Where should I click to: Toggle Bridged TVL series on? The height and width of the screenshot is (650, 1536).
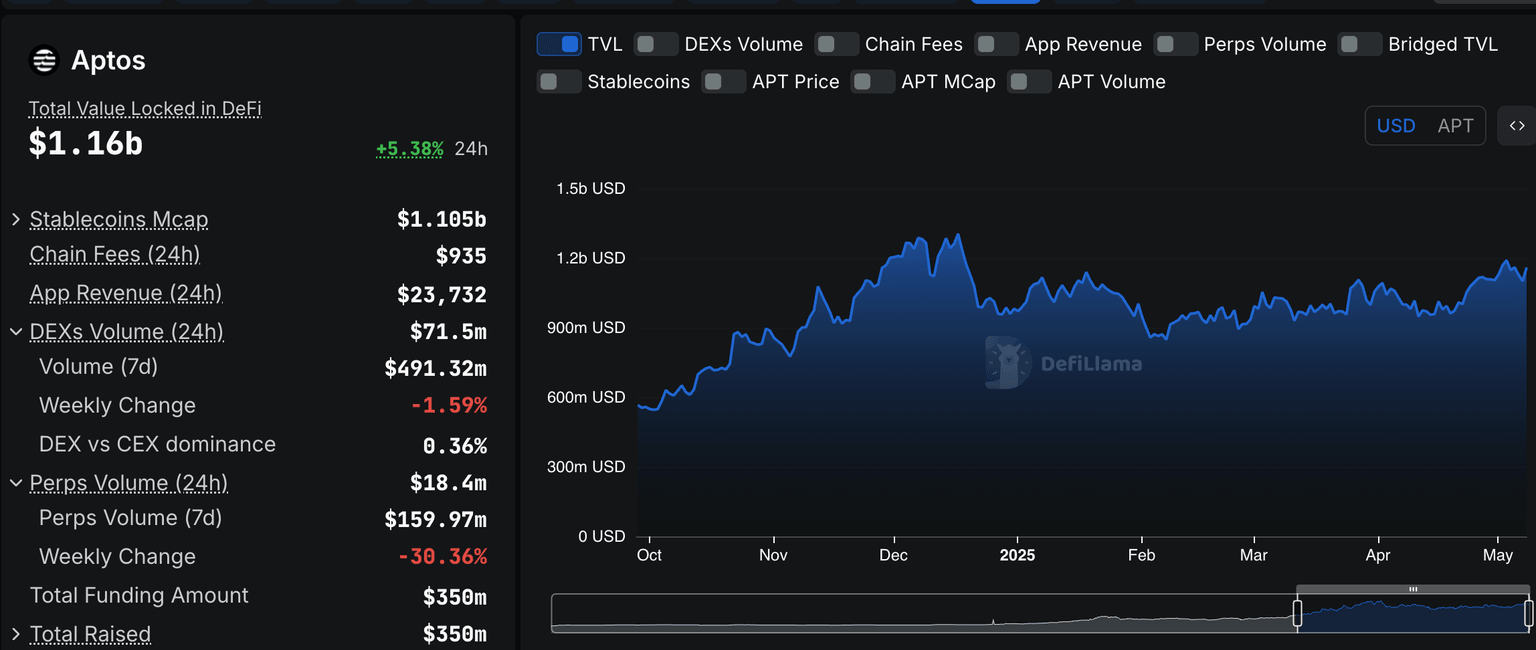(1360, 44)
